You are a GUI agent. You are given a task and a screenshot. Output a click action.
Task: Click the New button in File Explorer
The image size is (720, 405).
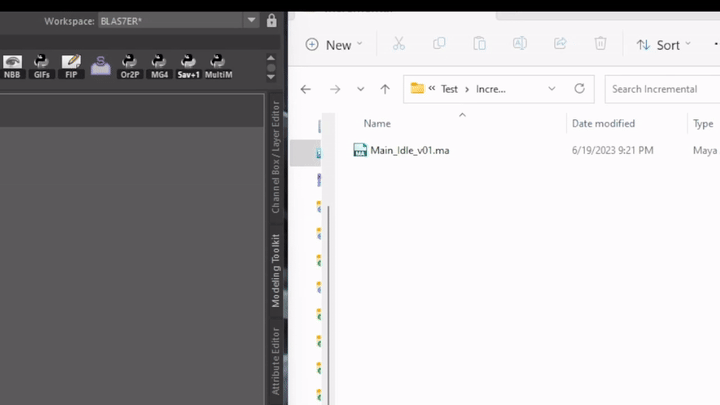tap(334, 45)
